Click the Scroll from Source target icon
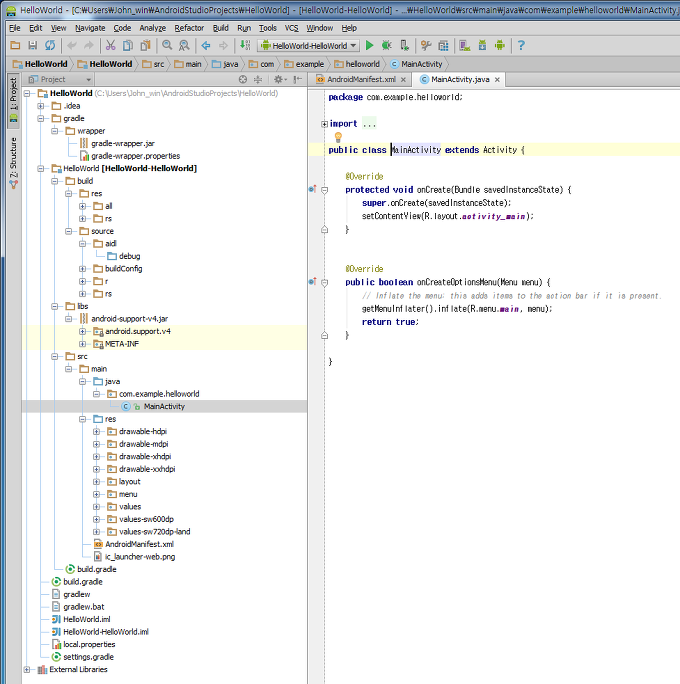The width and height of the screenshot is (680, 684). pyautogui.click(x=243, y=79)
